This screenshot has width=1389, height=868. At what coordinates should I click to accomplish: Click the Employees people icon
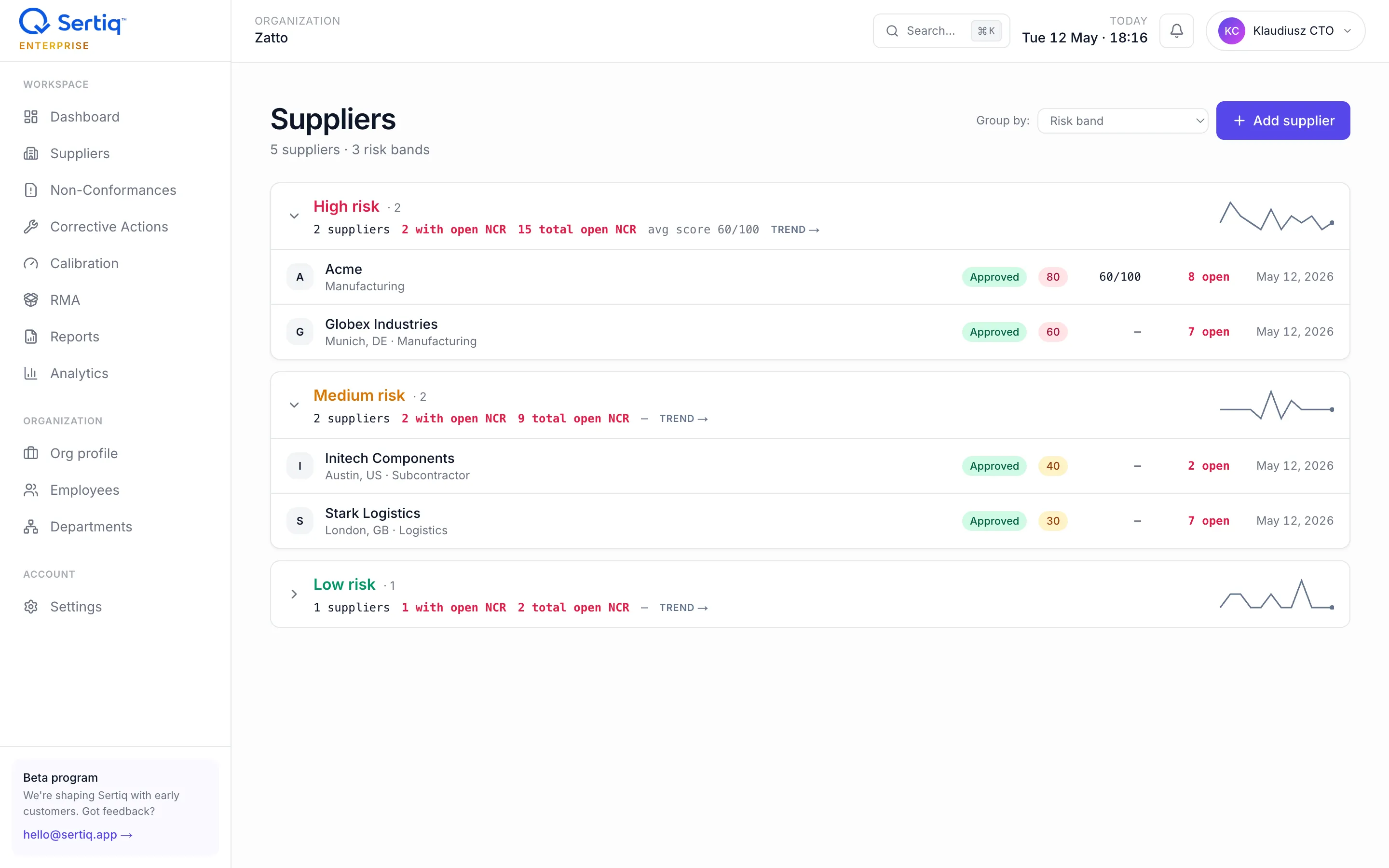pyautogui.click(x=31, y=489)
